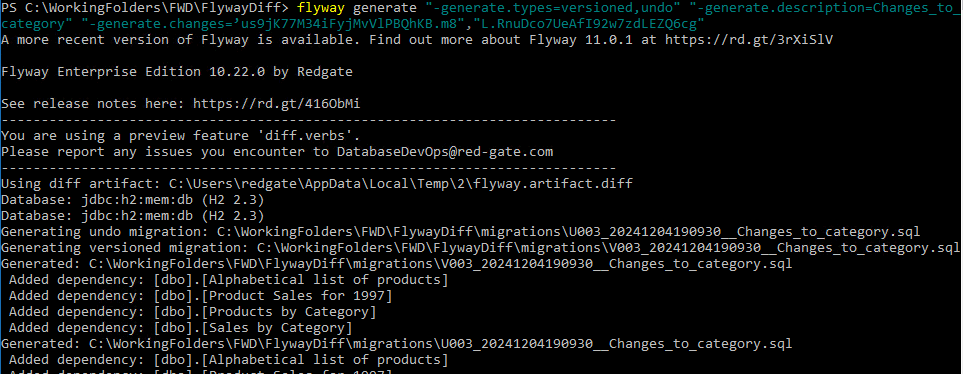Screen dimensions: 963x374
Task: Click the generate.description argument text
Action: pos(825,9)
